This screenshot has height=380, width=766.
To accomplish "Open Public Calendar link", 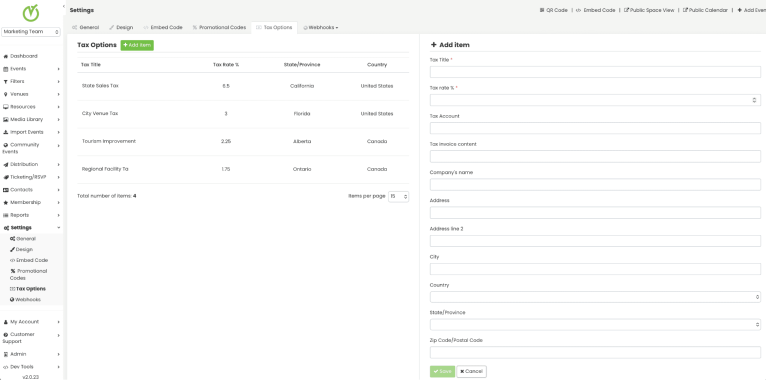I will pyautogui.click(x=705, y=10).
